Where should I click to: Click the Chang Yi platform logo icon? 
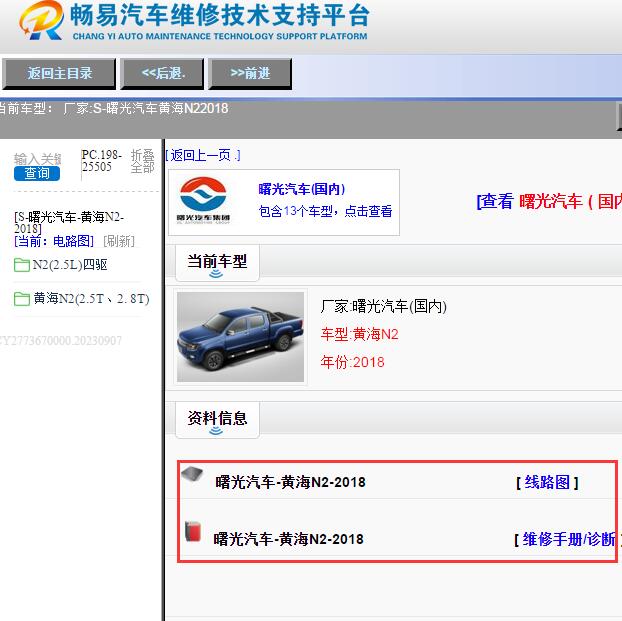click(41, 21)
